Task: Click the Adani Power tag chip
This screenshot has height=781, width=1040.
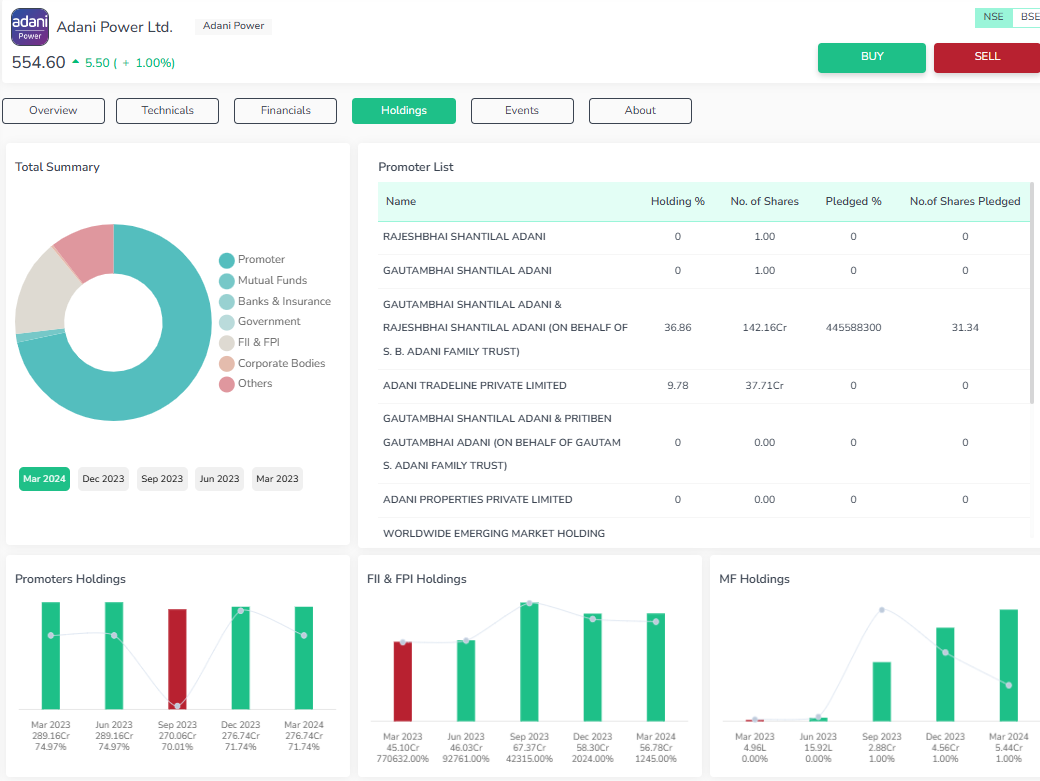Action: click(x=233, y=26)
